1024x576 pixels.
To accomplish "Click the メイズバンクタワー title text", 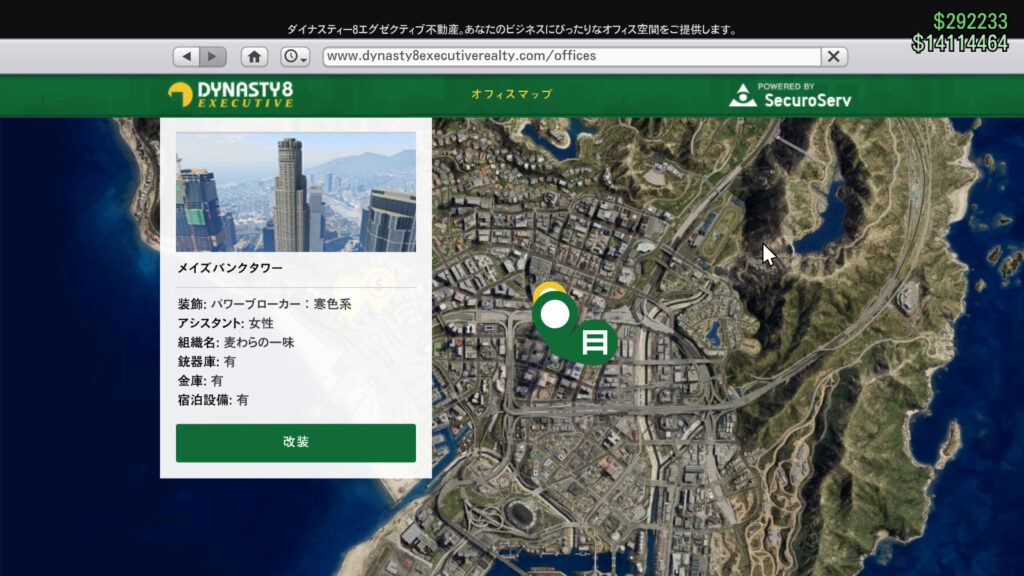I will click(x=230, y=268).
